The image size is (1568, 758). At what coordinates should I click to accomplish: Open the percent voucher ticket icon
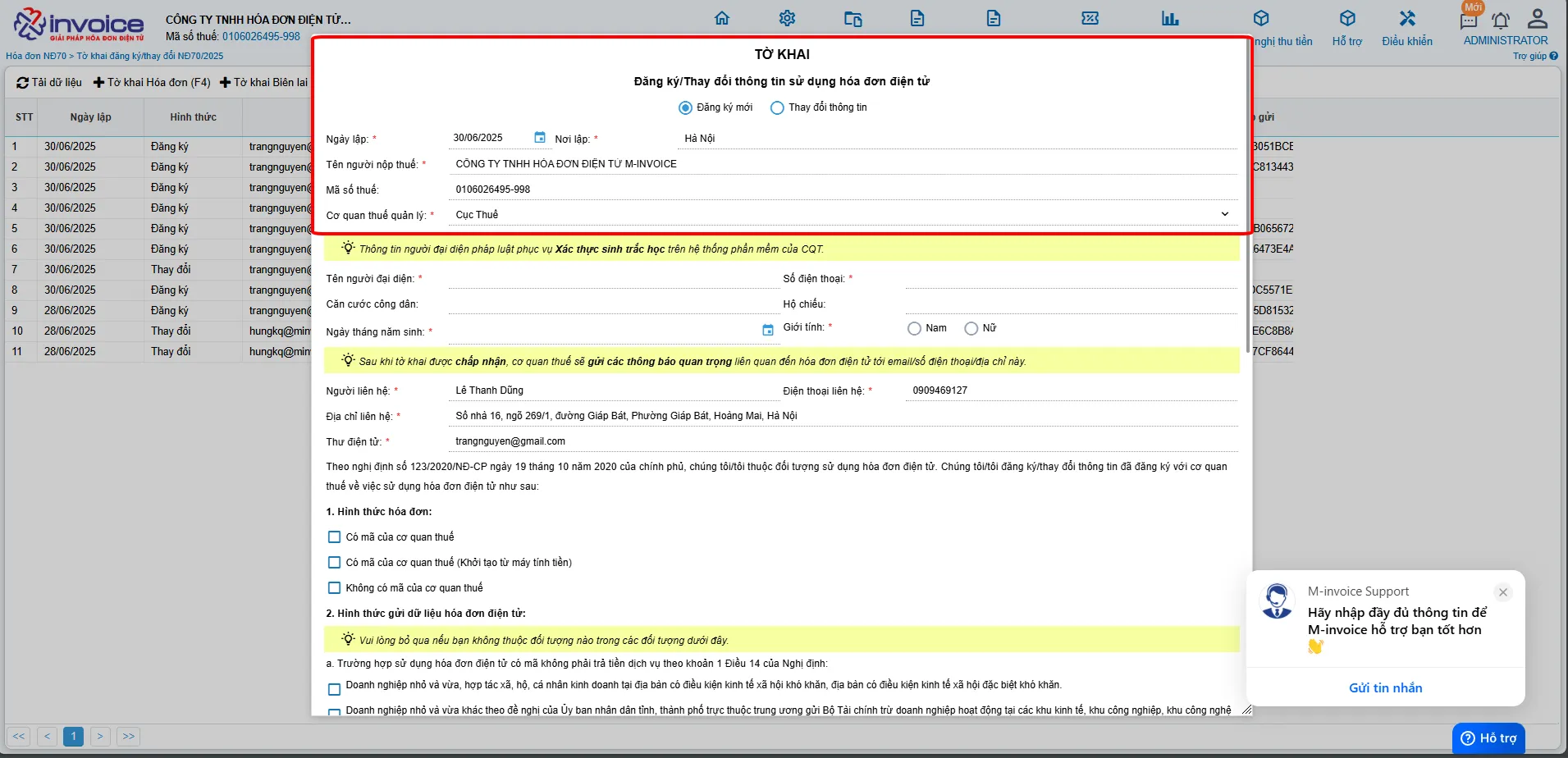point(1090,18)
